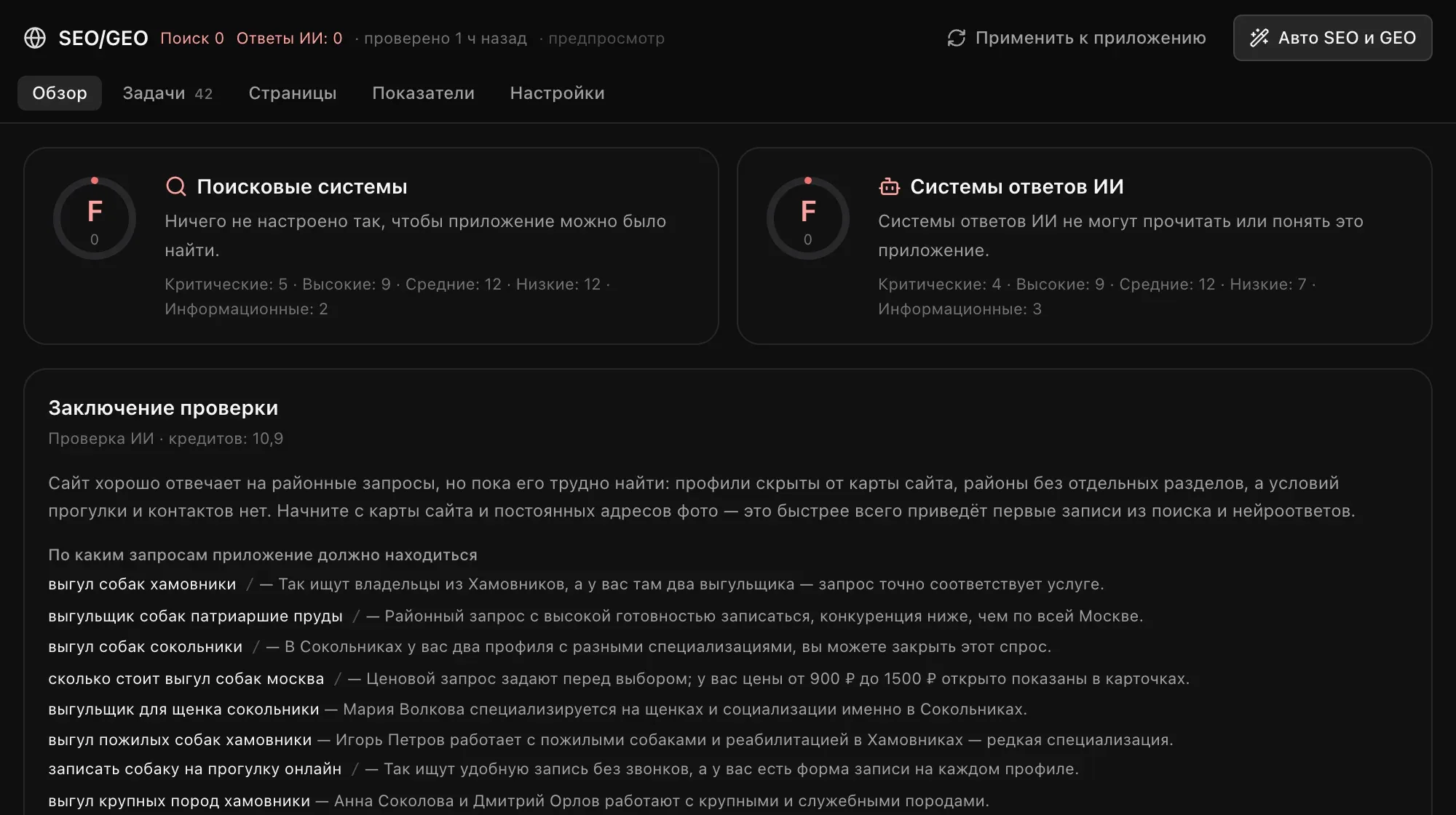Switch to the Задачи tab
Image resolution: width=1456 pixels, height=815 pixels.
pos(167,93)
